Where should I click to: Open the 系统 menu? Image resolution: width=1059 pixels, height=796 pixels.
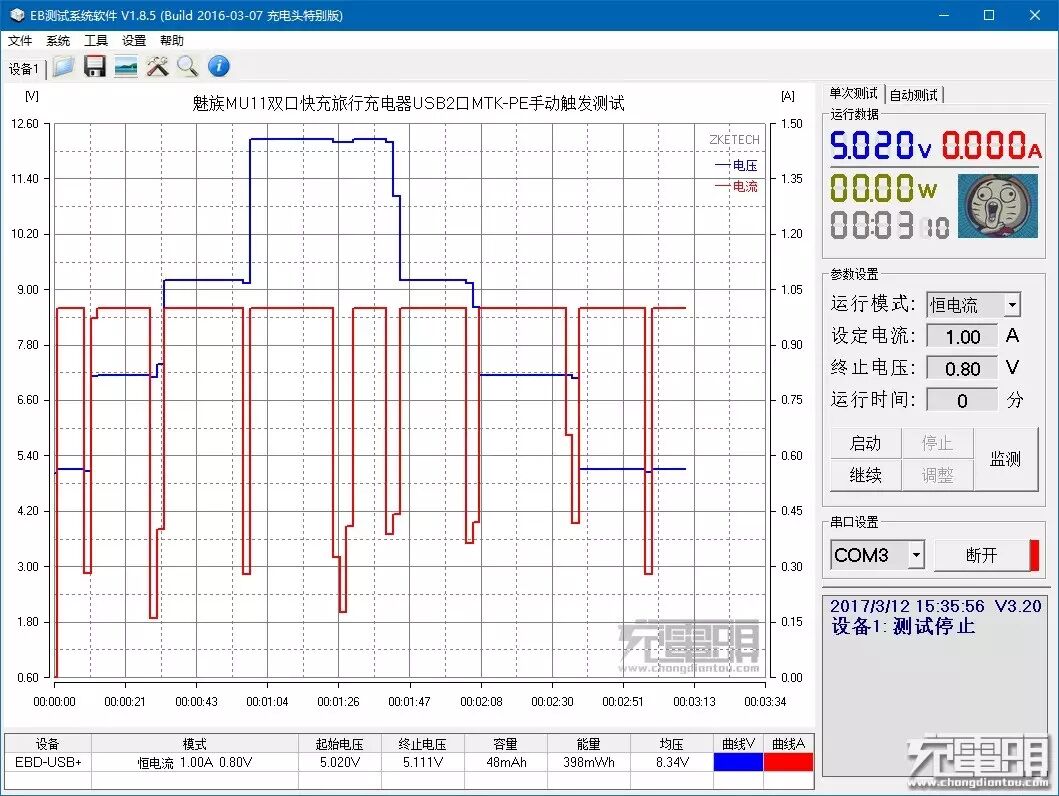pyautogui.click(x=58, y=41)
